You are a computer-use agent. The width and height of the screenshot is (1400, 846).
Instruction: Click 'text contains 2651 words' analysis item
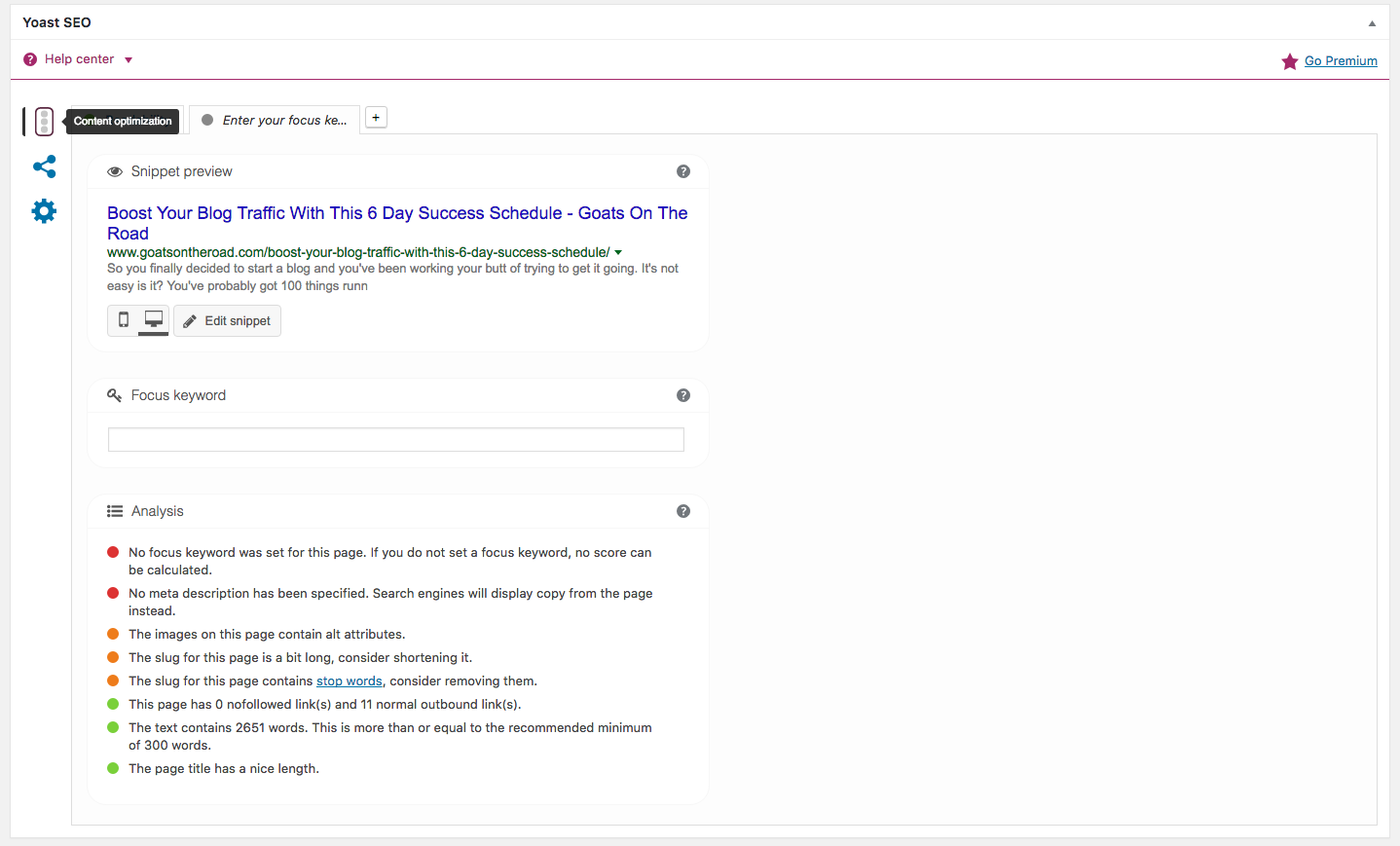(389, 737)
